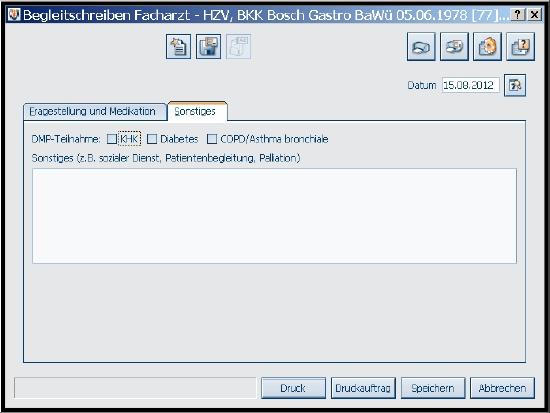Viewport: 550px width, 413px height.
Task: Click the icon next to Datum field
Action: pos(515,85)
